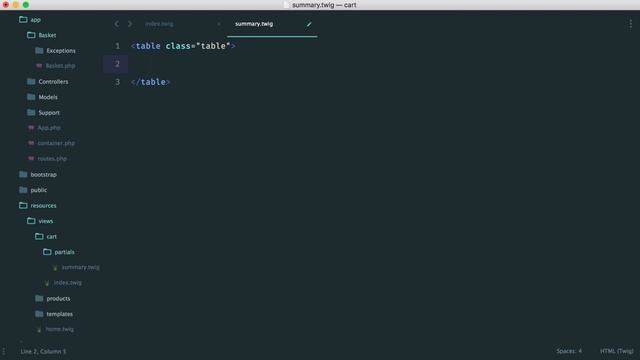Click the App.php file icon
The image size is (640, 360).
pyautogui.click(x=31, y=128)
